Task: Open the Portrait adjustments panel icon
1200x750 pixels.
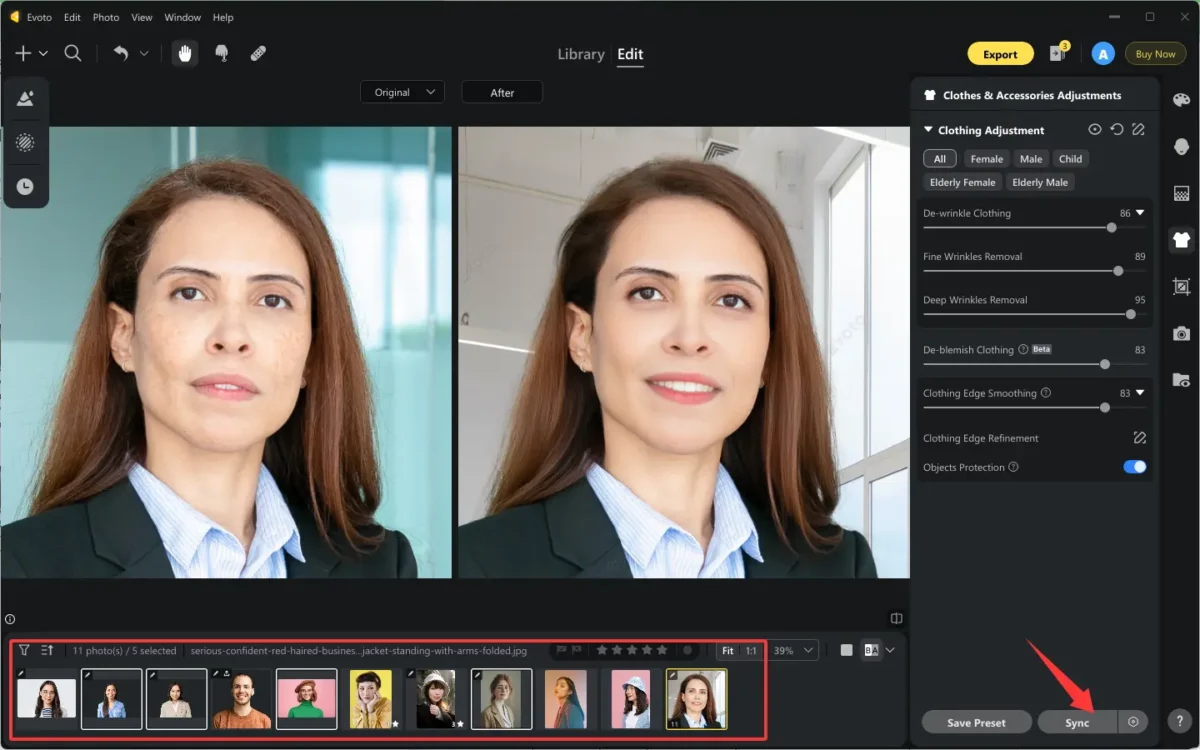Action: tap(1180, 145)
